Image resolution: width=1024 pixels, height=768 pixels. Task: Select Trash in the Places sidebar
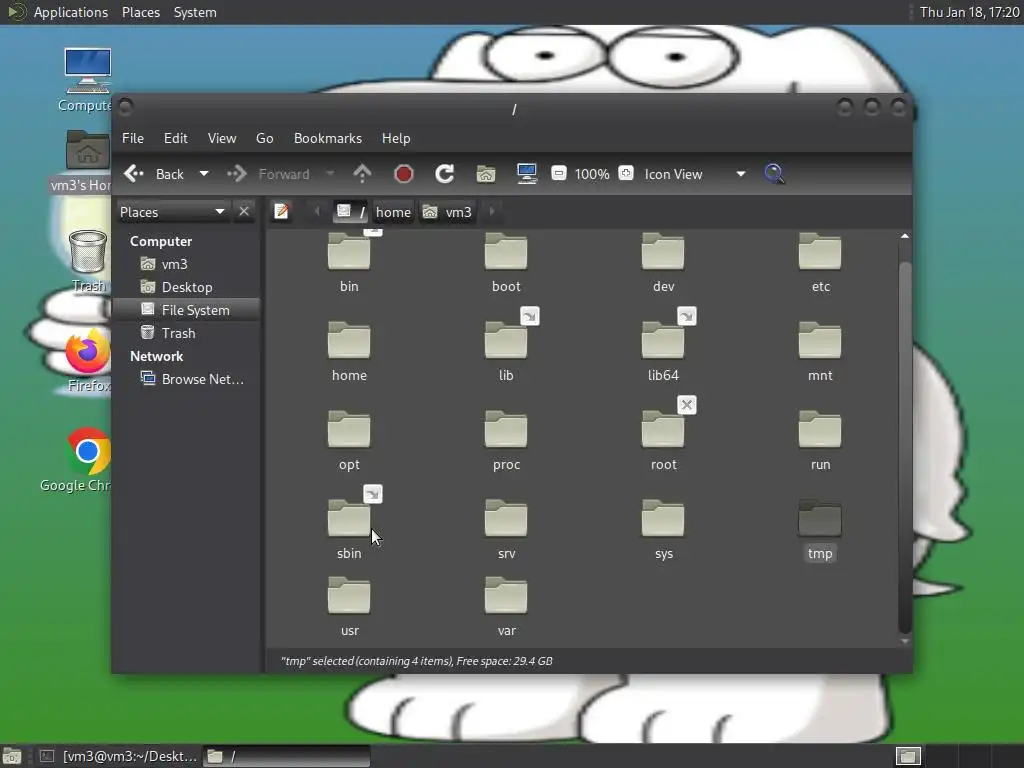187,333
